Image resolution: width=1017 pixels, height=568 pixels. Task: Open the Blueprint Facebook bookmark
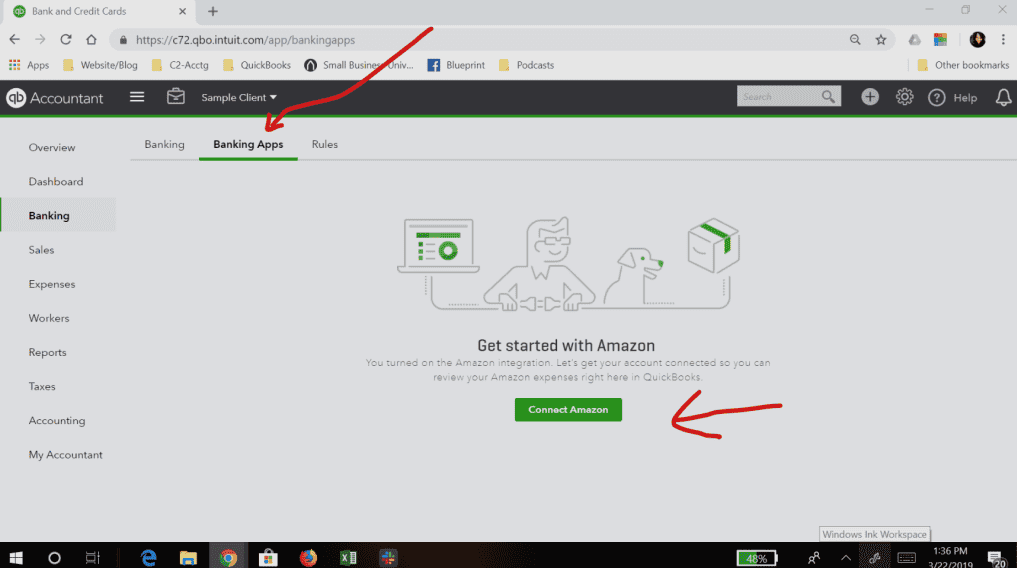[456, 65]
